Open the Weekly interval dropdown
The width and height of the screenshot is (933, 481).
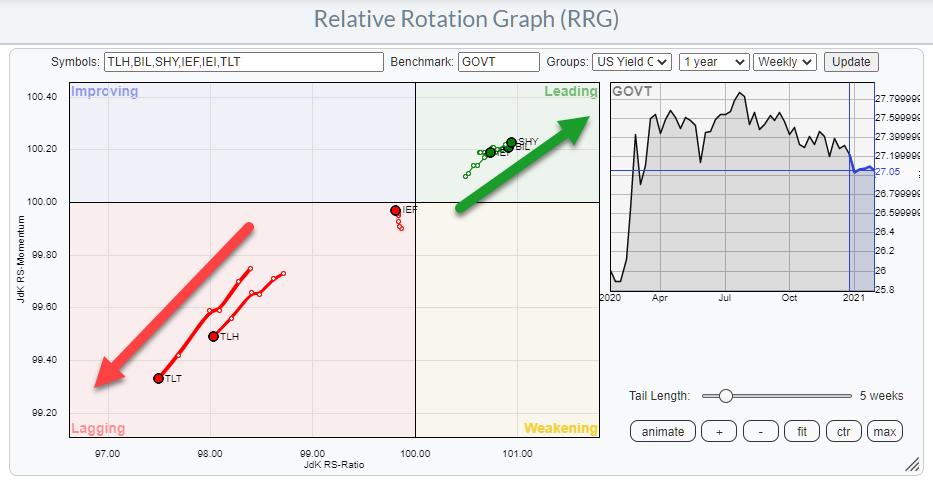tap(785, 62)
